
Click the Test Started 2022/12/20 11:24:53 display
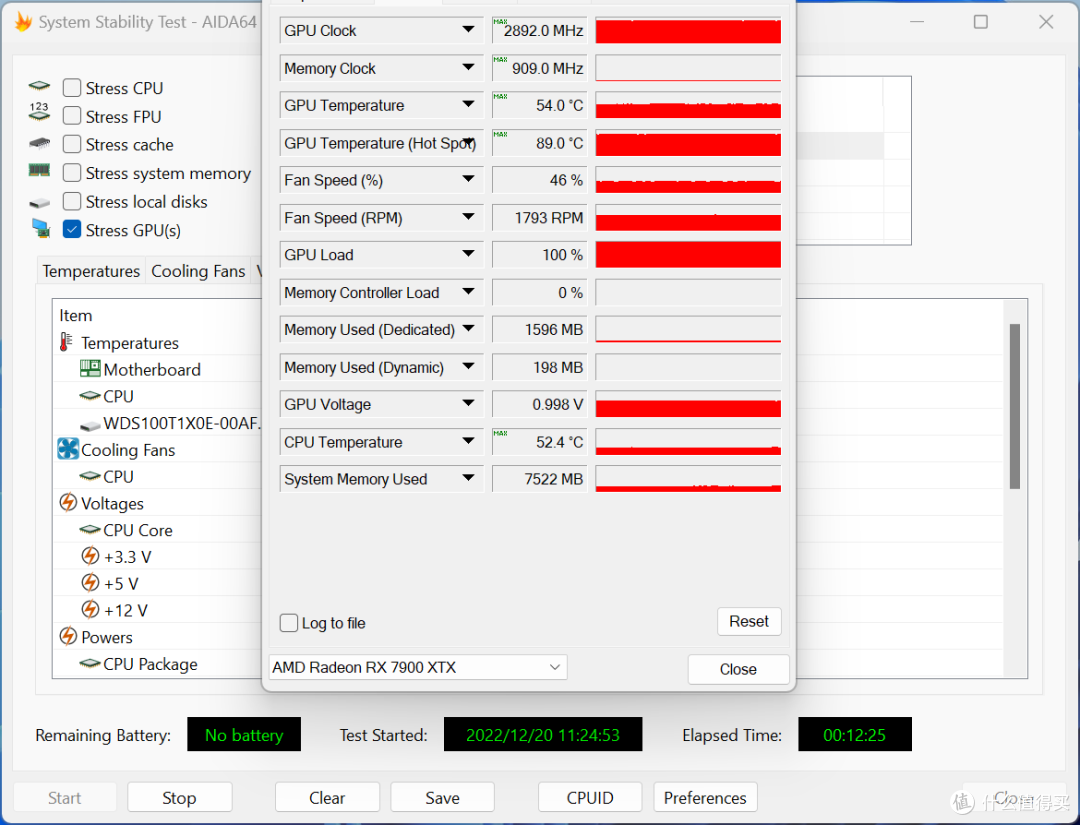pyautogui.click(x=543, y=735)
